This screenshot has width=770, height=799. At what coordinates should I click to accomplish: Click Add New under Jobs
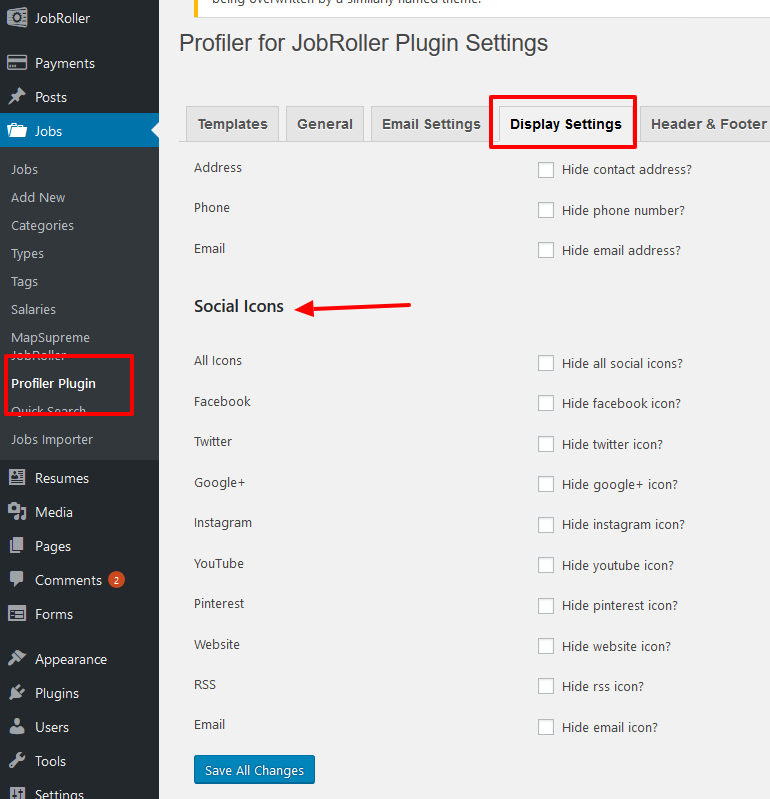[x=38, y=198]
